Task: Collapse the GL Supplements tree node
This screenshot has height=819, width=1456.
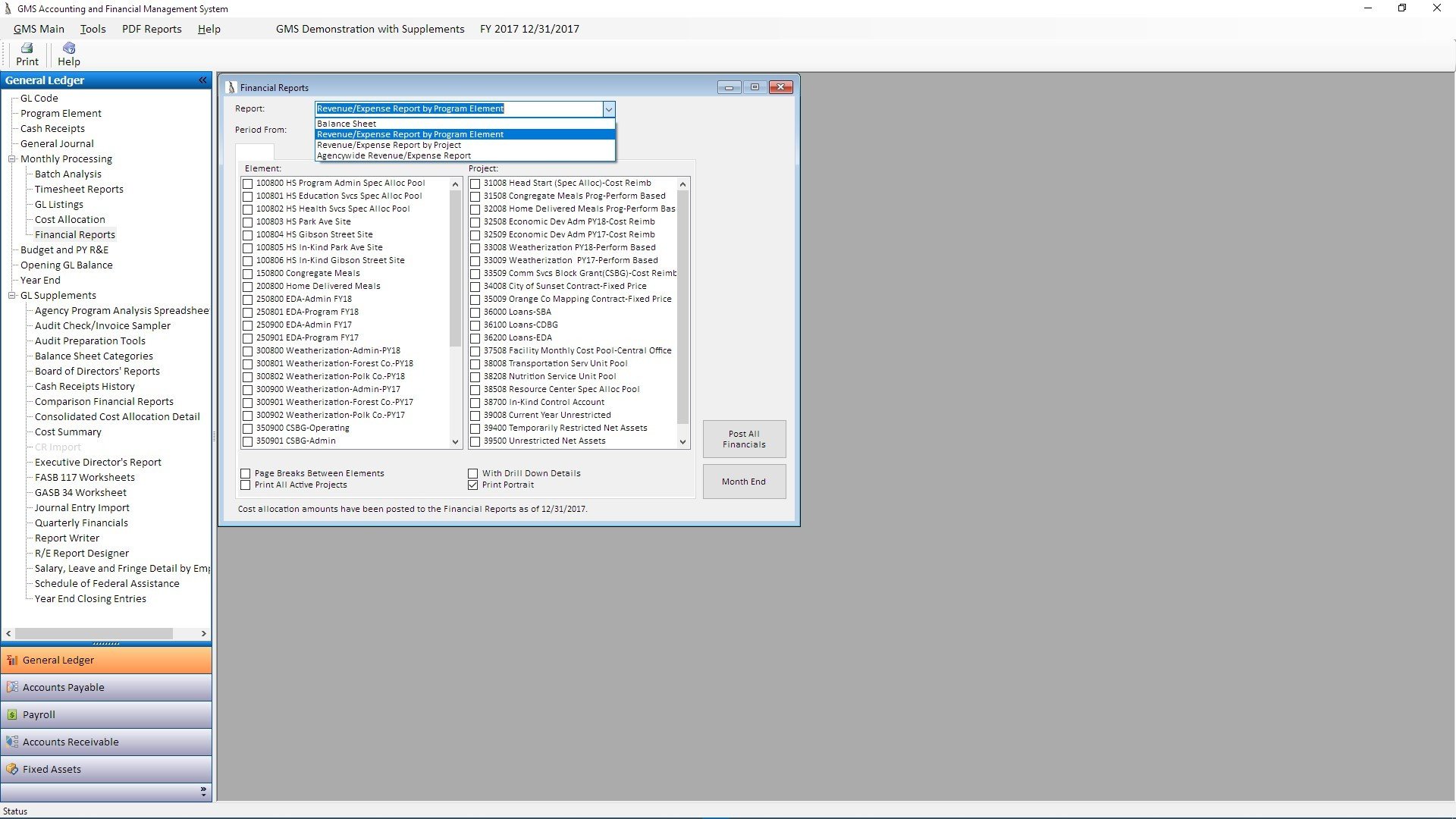Action: pos(12,296)
